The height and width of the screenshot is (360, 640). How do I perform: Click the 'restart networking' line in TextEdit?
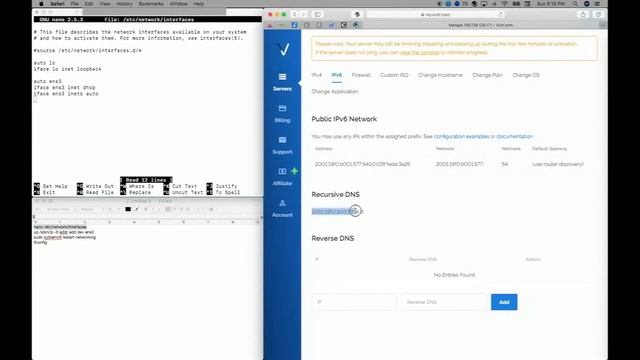[65, 237]
